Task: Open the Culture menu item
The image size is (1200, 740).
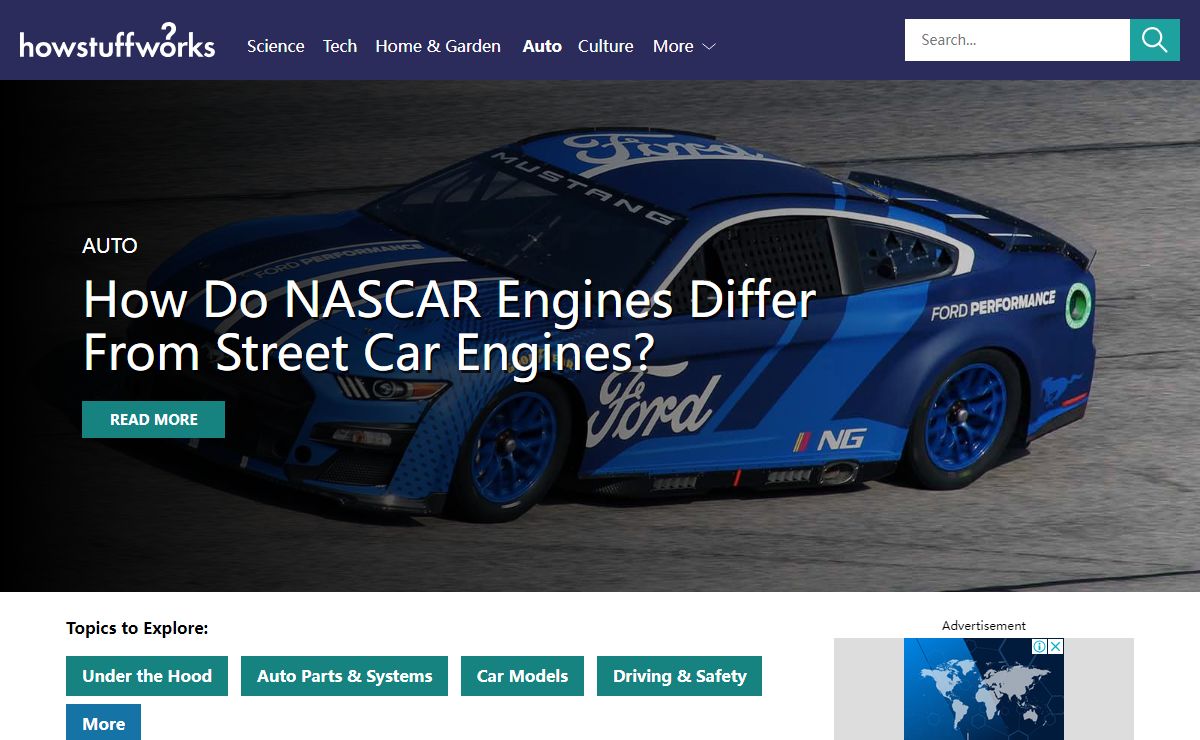Action: [x=606, y=46]
